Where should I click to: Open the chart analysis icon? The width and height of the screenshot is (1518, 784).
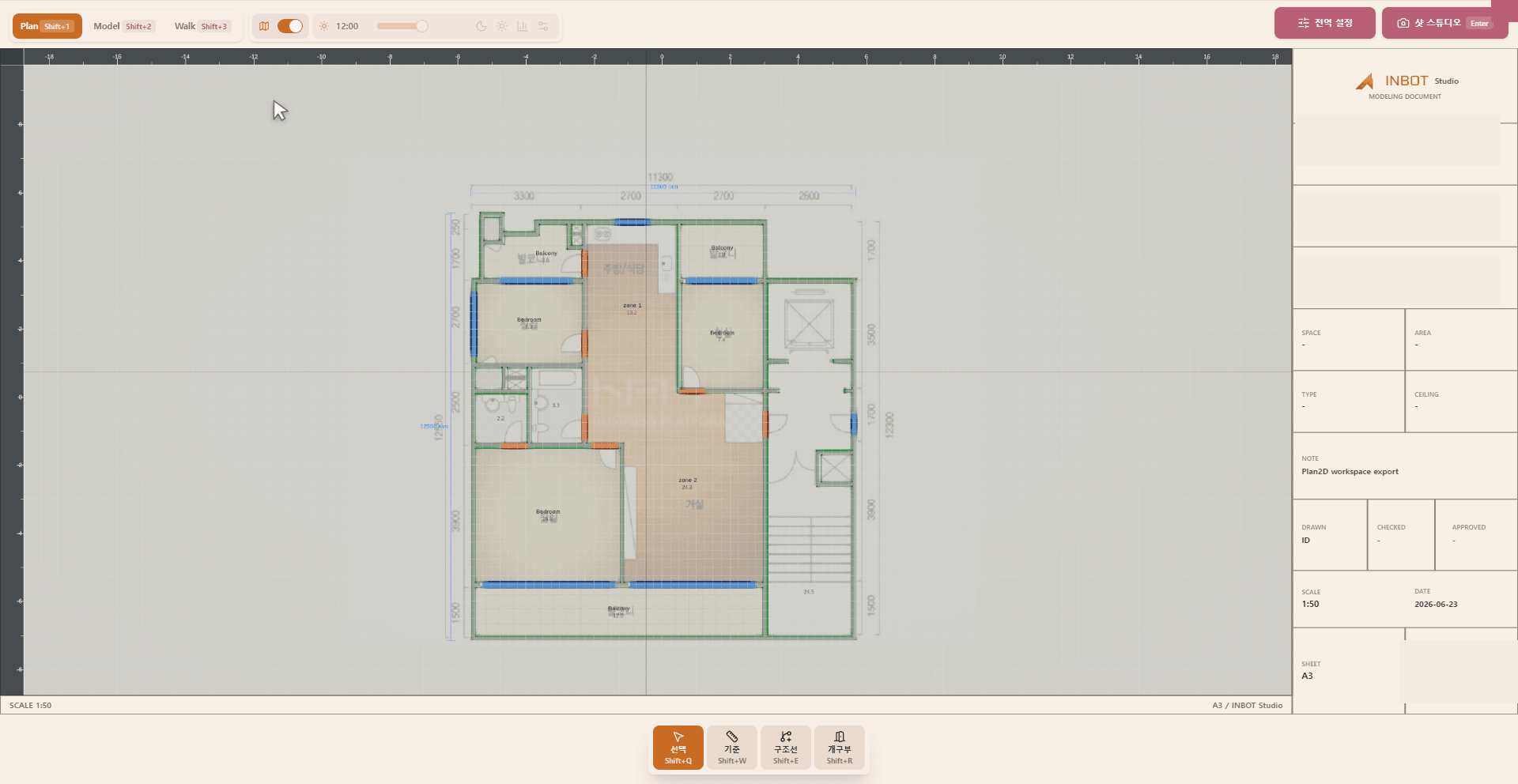pyautogui.click(x=522, y=26)
